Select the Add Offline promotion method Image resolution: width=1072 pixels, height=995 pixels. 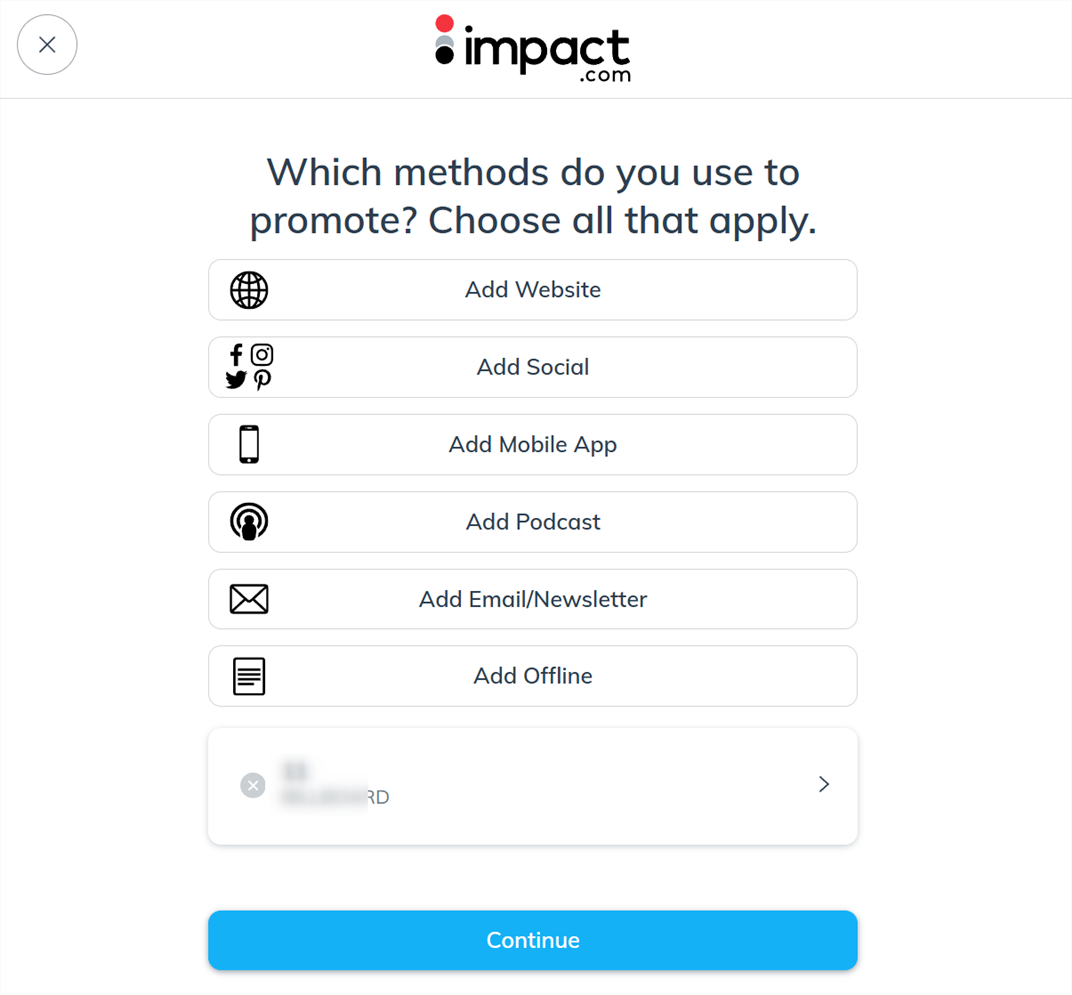tap(533, 676)
